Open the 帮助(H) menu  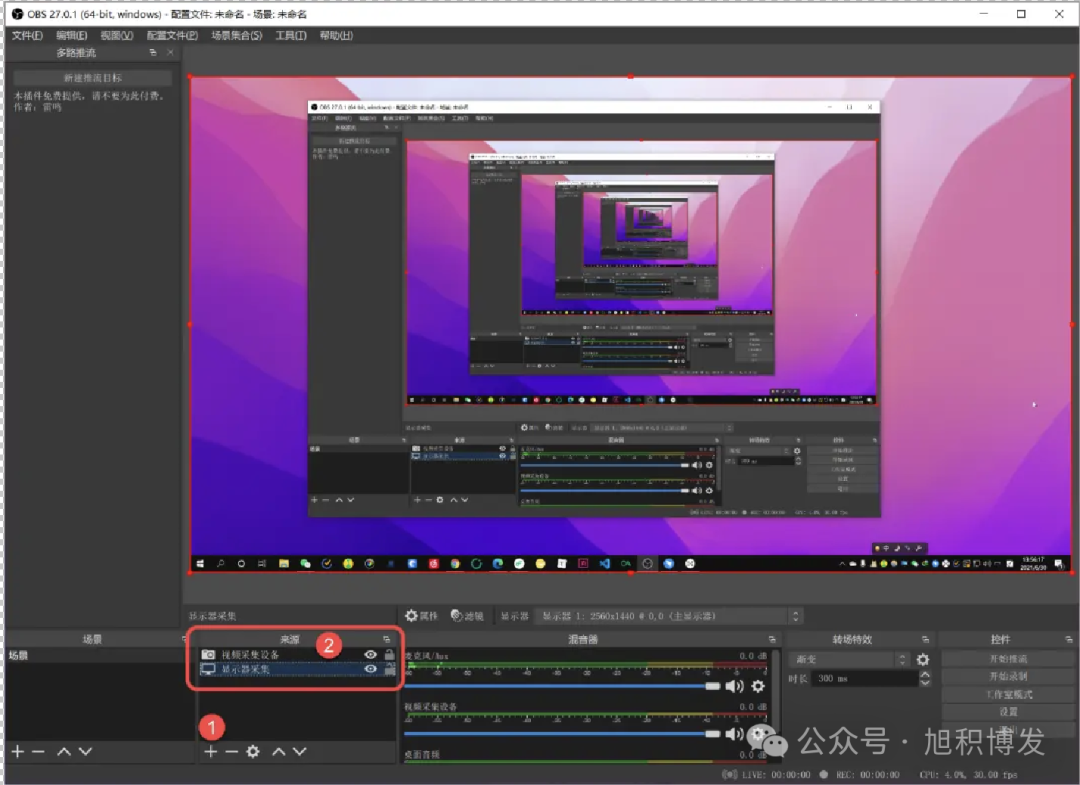(x=336, y=35)
